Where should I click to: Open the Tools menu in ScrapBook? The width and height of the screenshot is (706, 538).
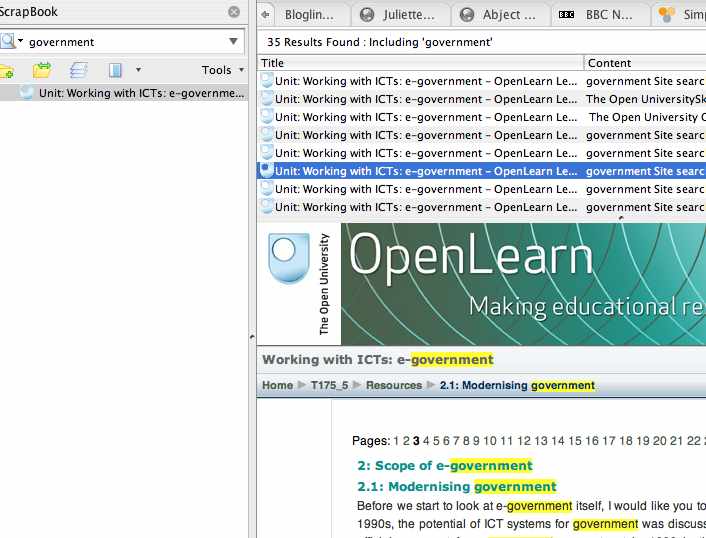click(x=222, y=70)
